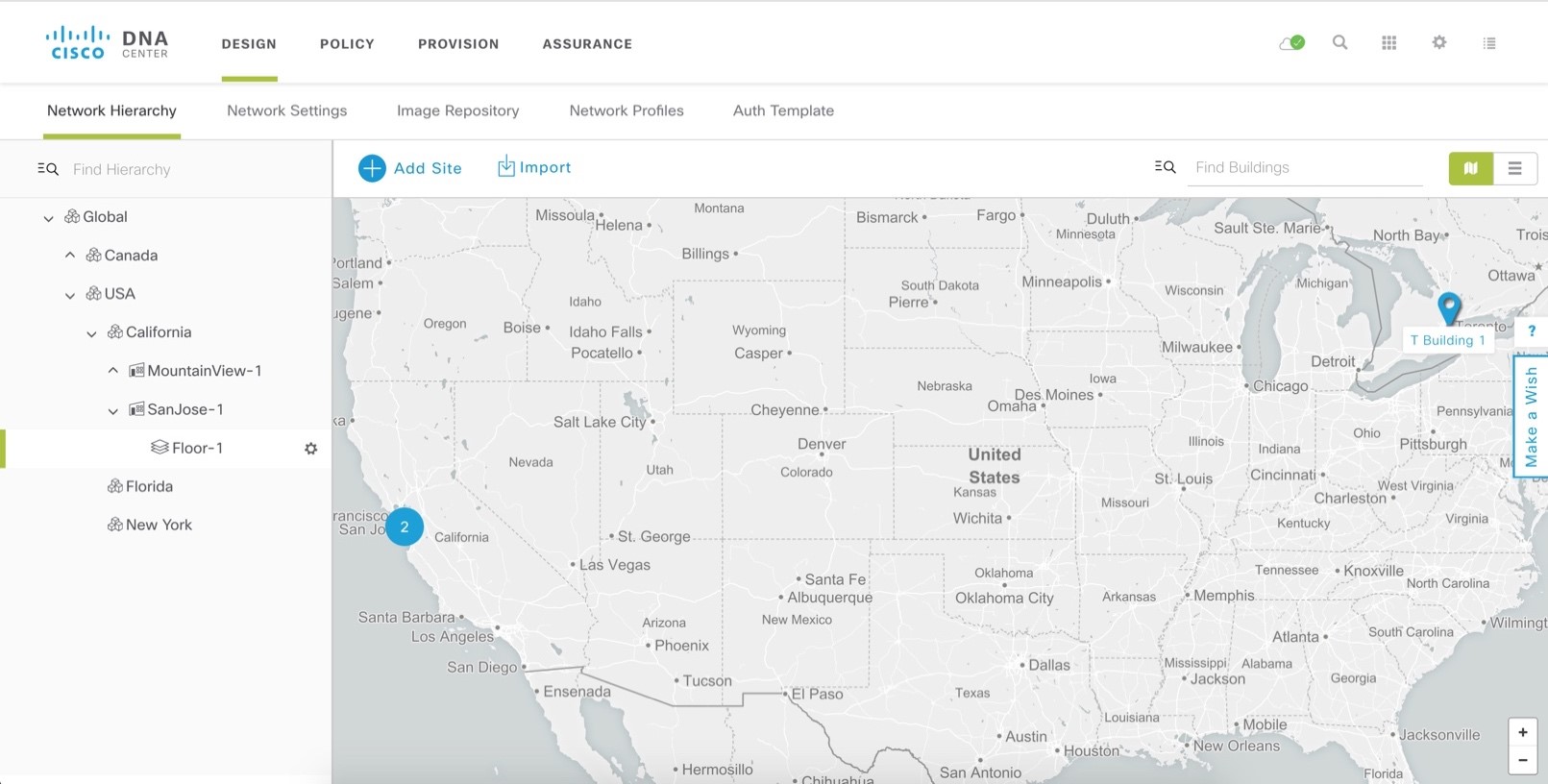Switch to map view toggle
Image resolution: width=1548 pixels, height=784 pixels.
pyautogui.click(x=1470, y=168)
